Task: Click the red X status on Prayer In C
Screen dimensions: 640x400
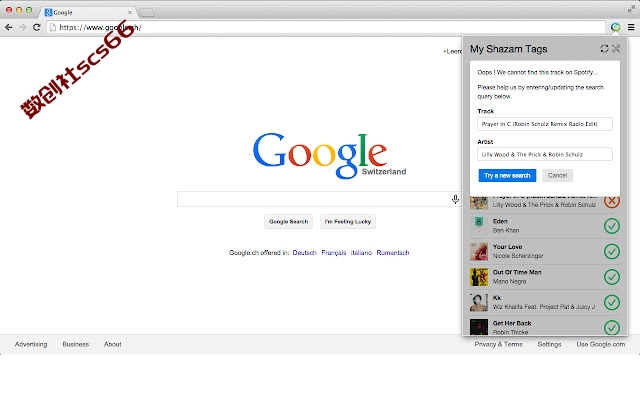Action: pyautogui.click(x=612, y=201)
